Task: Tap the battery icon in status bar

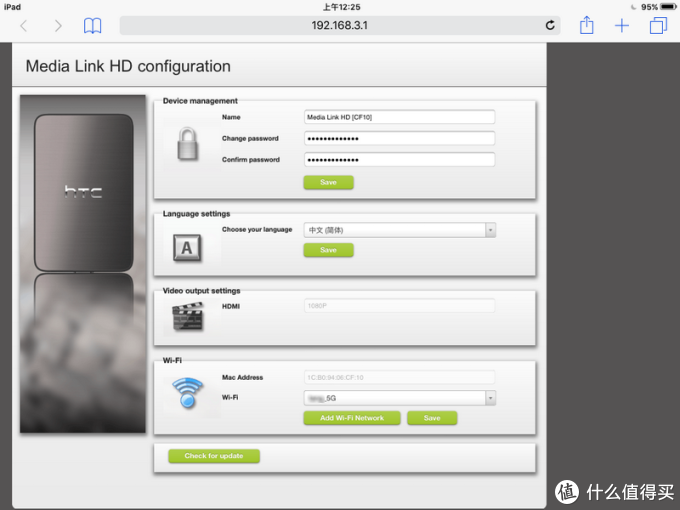Action: click(x=668, y=7)
